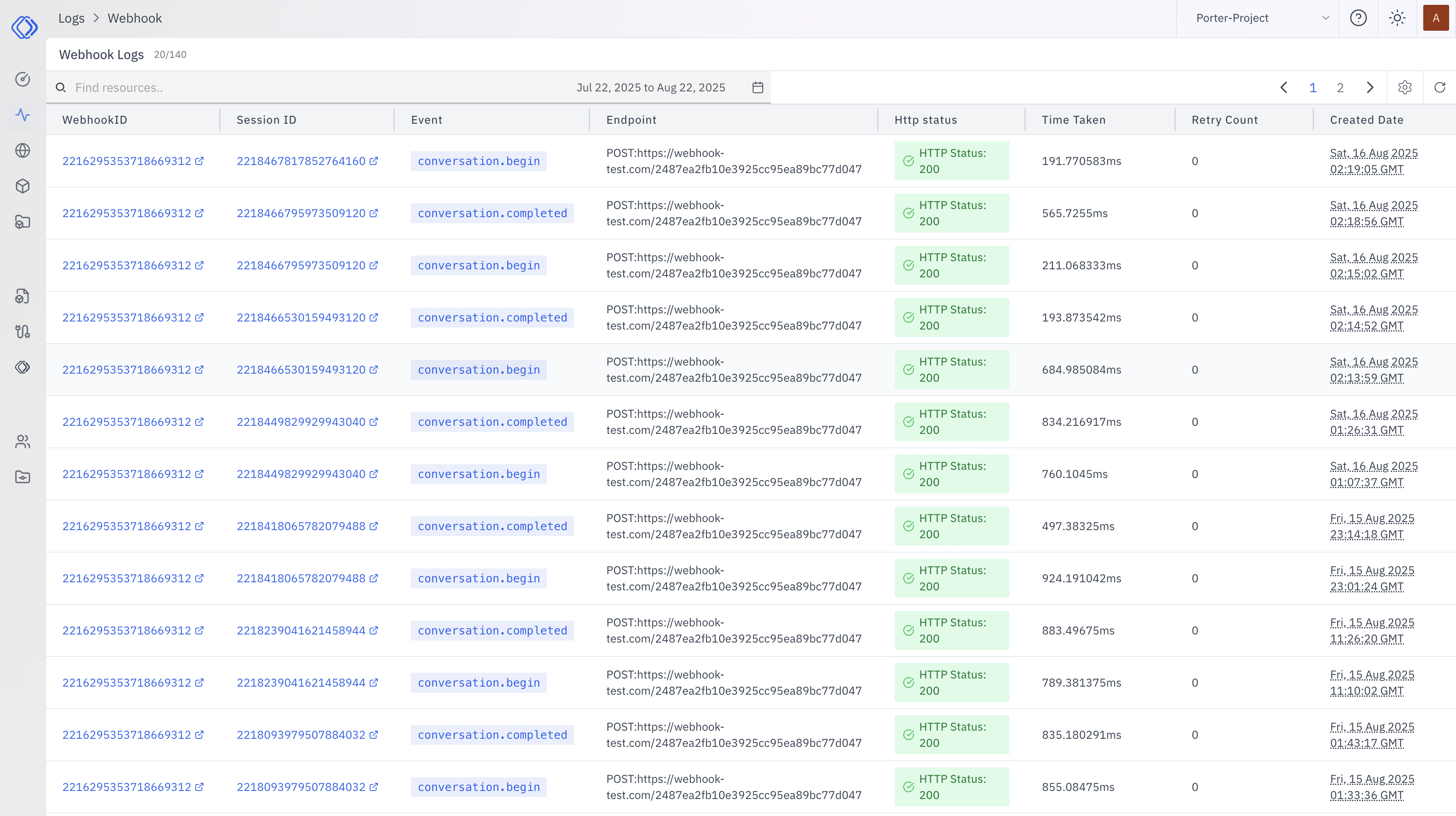The height and width of the screenshot is (816, 1456).
Task: Toggle light/dark theme with the sun icon
Action: 1397,18
